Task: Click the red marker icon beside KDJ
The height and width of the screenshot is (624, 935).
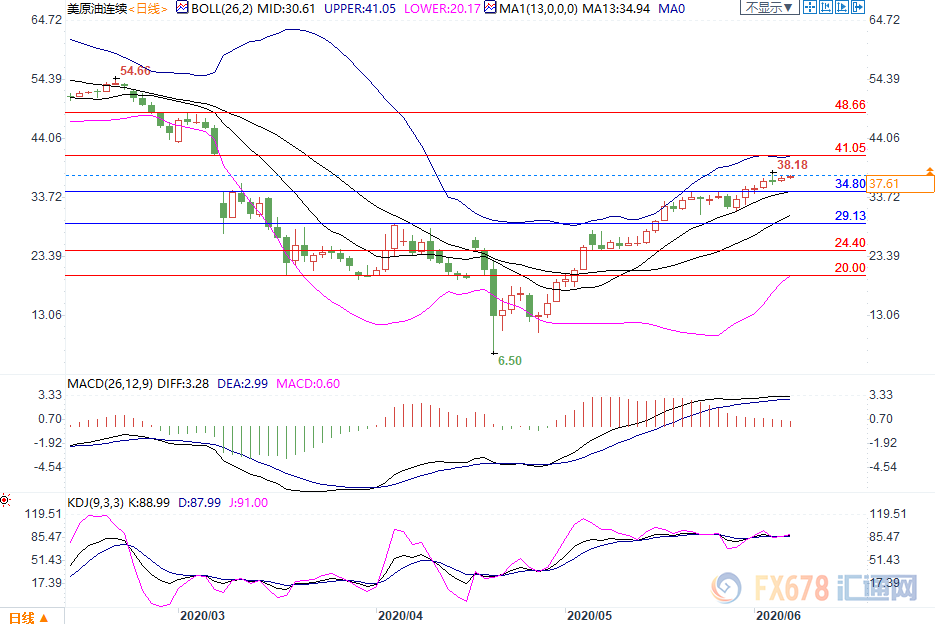Action: [x=6, y=499]
